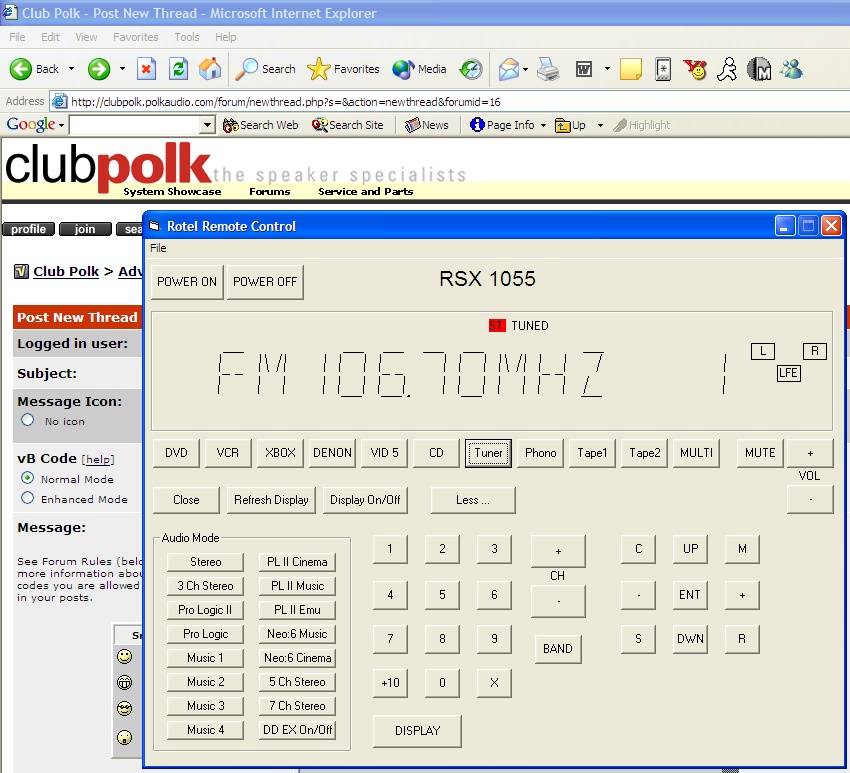This screenshot has height=773, width=850.
Task: Click the yellow note icon in IE toolbar
Action: (x=630, y=69)
